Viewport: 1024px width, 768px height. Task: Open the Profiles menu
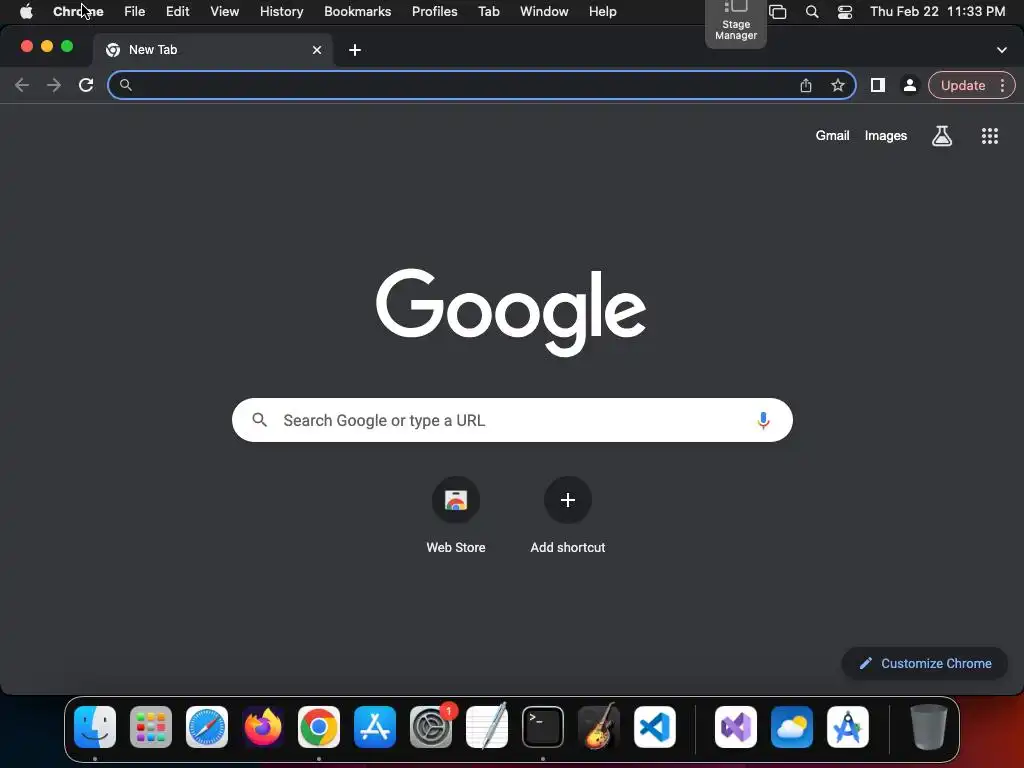[x=434, y=12]
